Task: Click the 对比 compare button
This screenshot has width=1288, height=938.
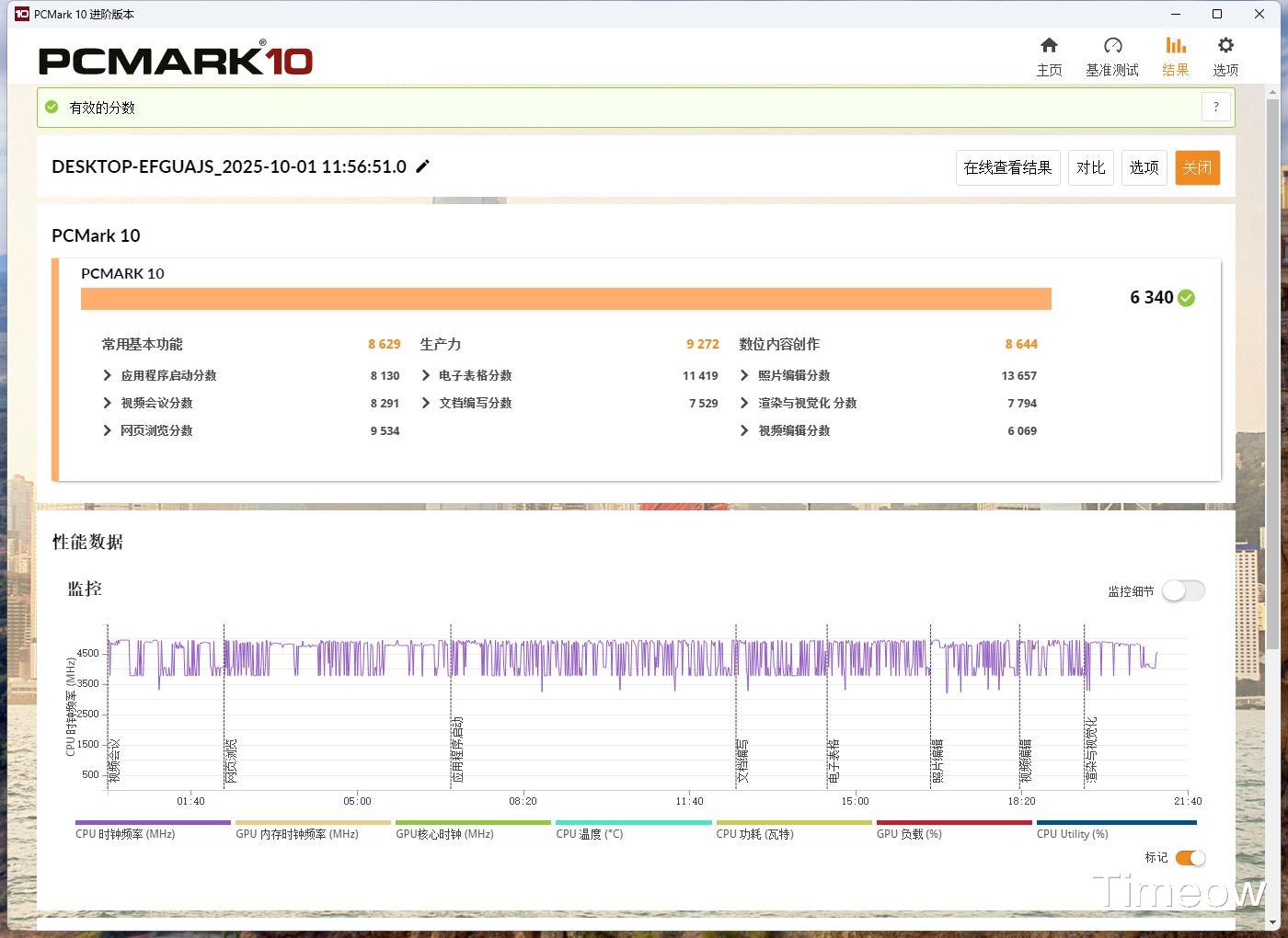Action: [1090, 167]
